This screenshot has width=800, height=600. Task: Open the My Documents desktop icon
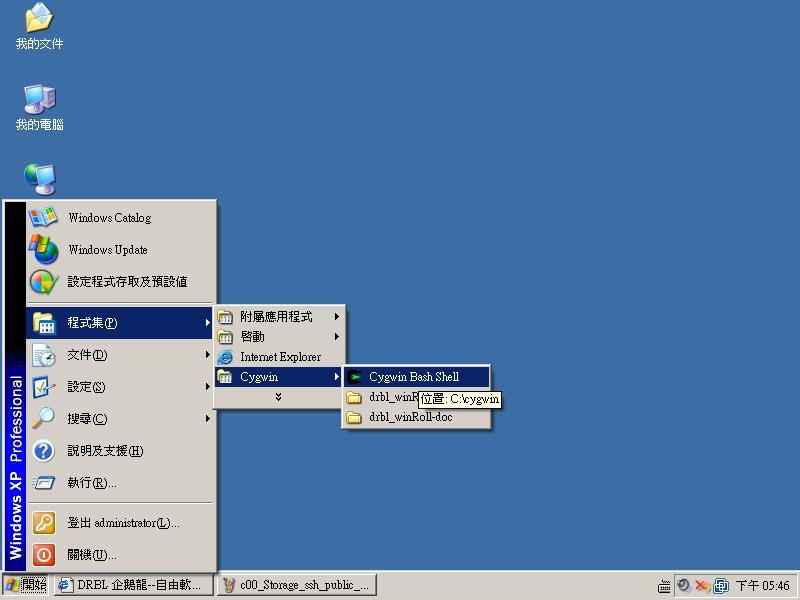[39, 20]
